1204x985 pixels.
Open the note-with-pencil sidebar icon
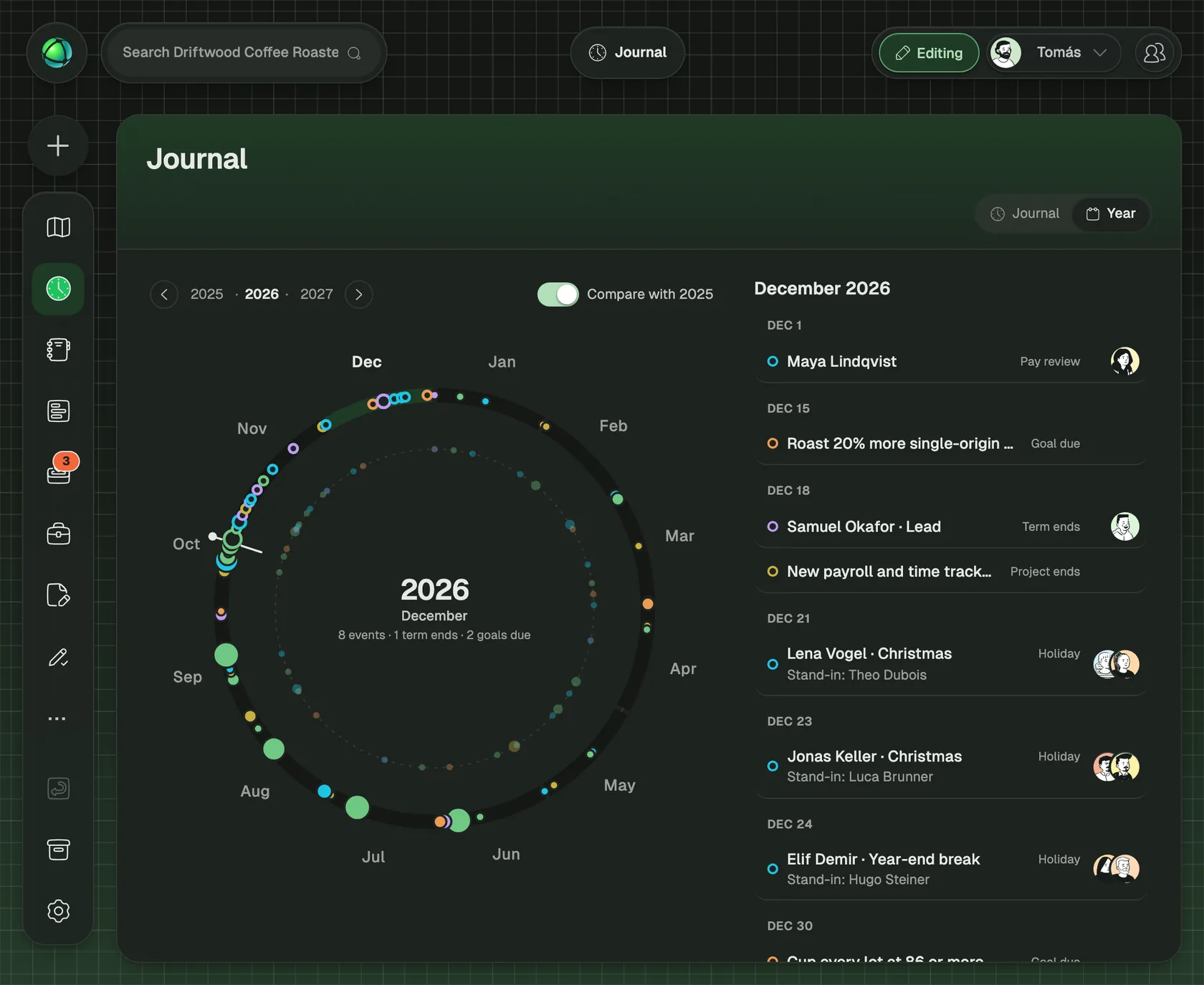(58, 595)
